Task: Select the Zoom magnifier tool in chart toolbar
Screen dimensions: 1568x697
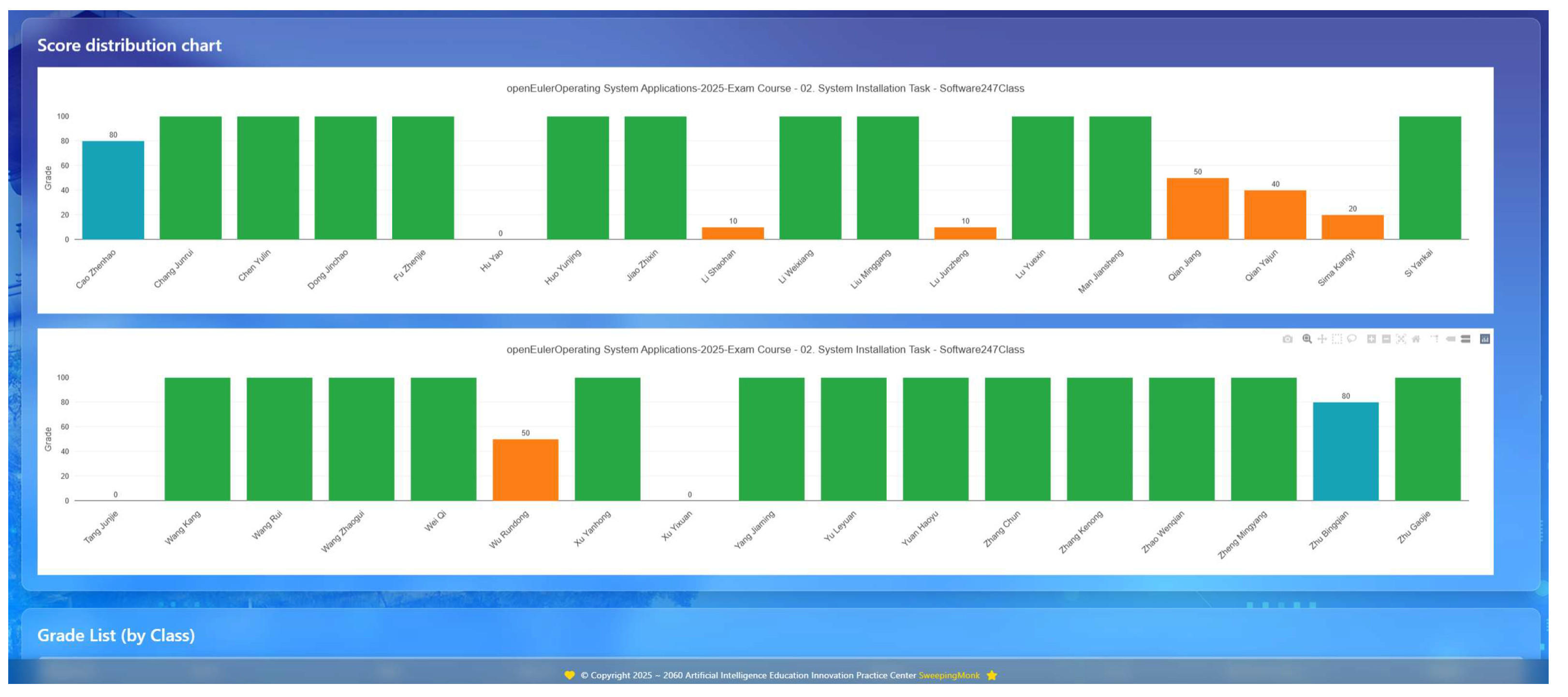Action: (1307, 339)
